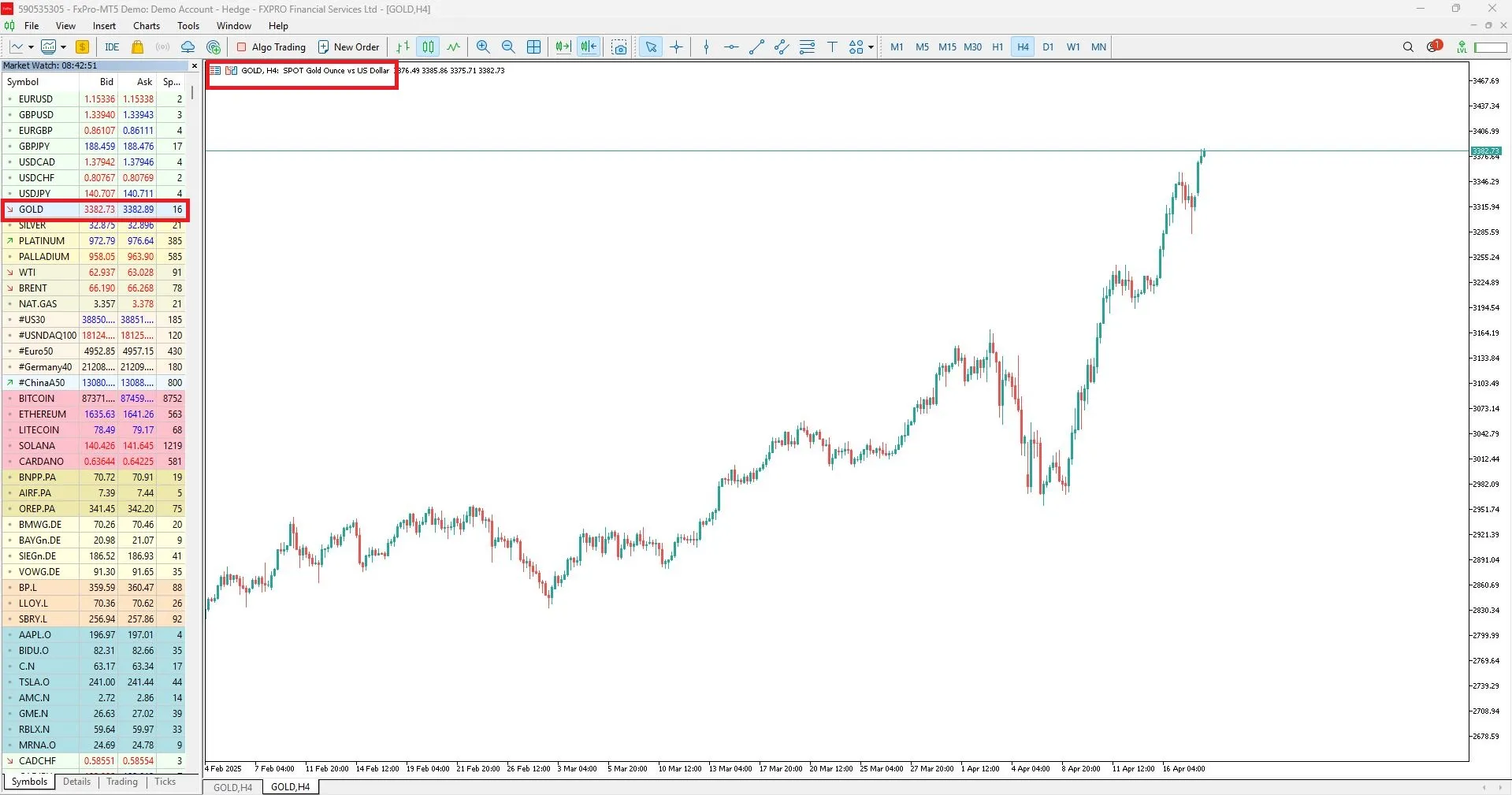Select the crosshair tool
This screenshot has height=795, width=1512.
point(676,47)
